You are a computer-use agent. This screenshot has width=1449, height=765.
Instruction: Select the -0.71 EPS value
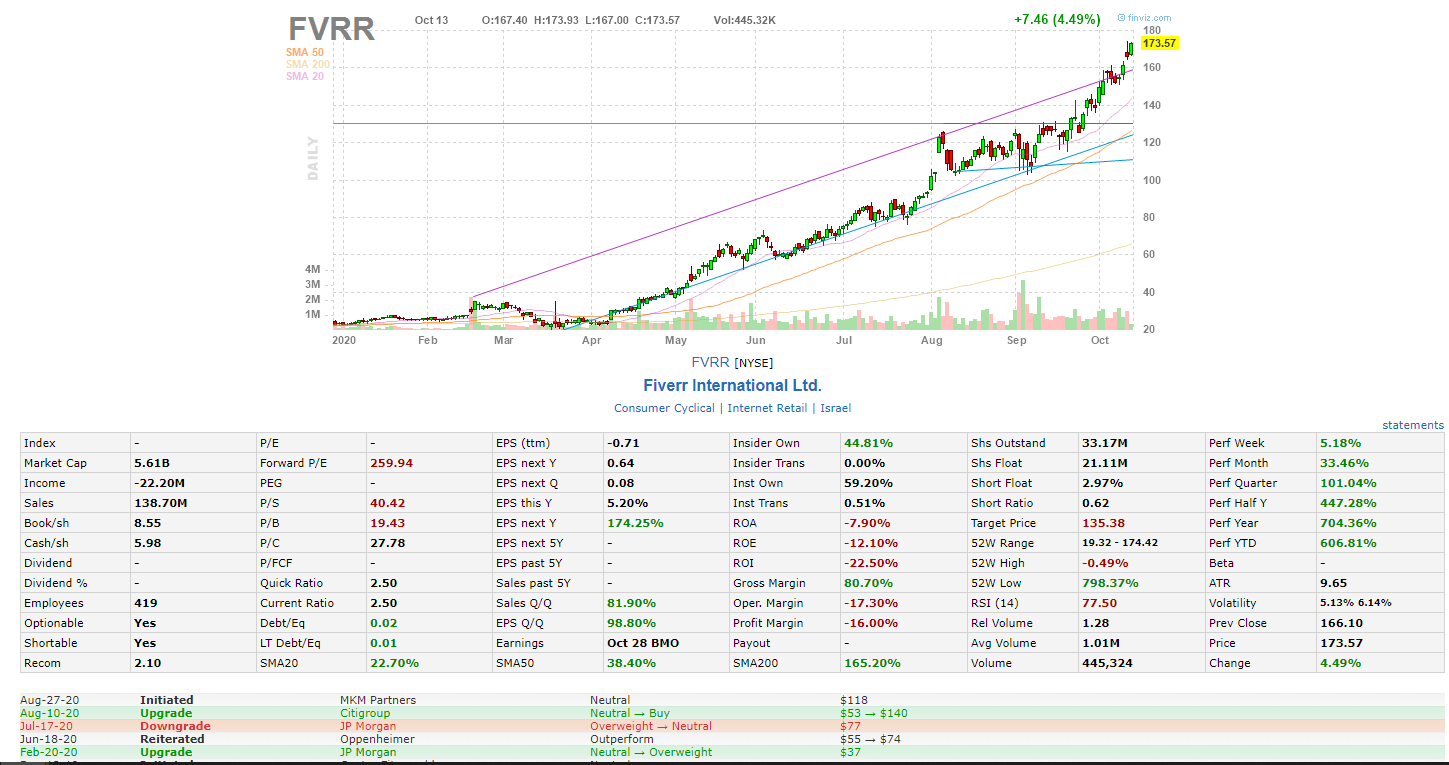coord(623,443)
